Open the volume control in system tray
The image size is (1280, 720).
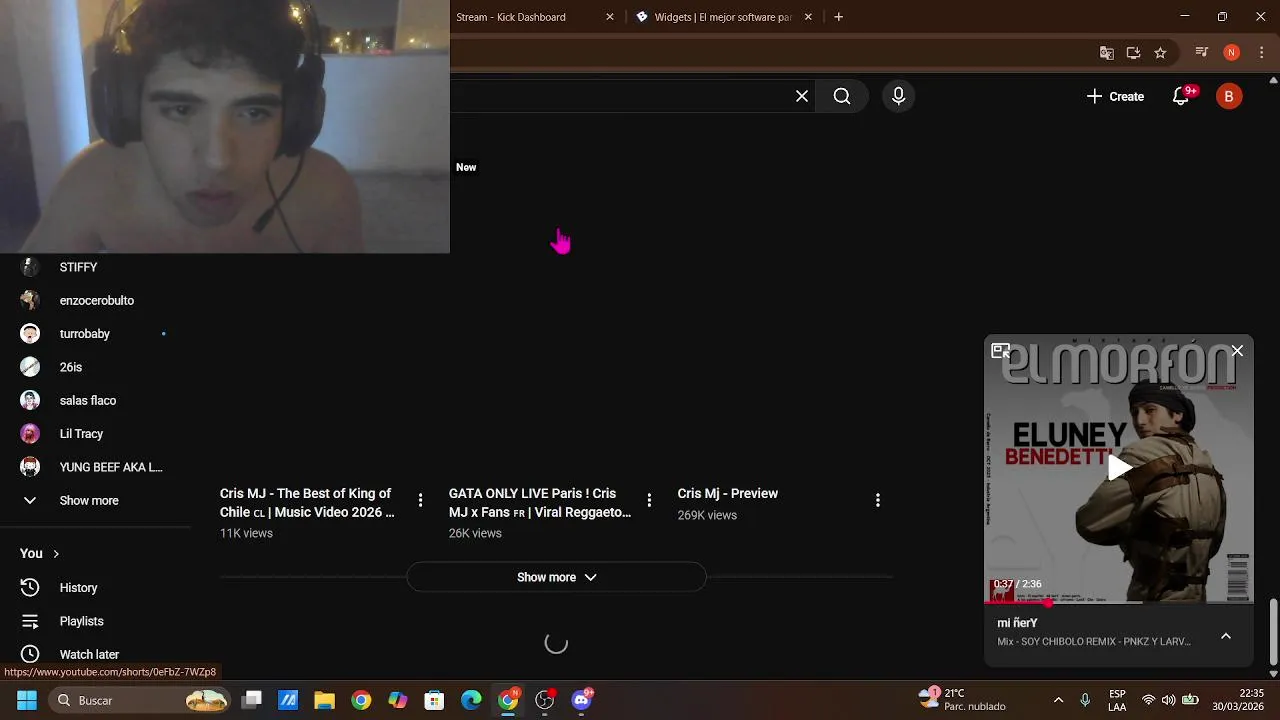1168,700
